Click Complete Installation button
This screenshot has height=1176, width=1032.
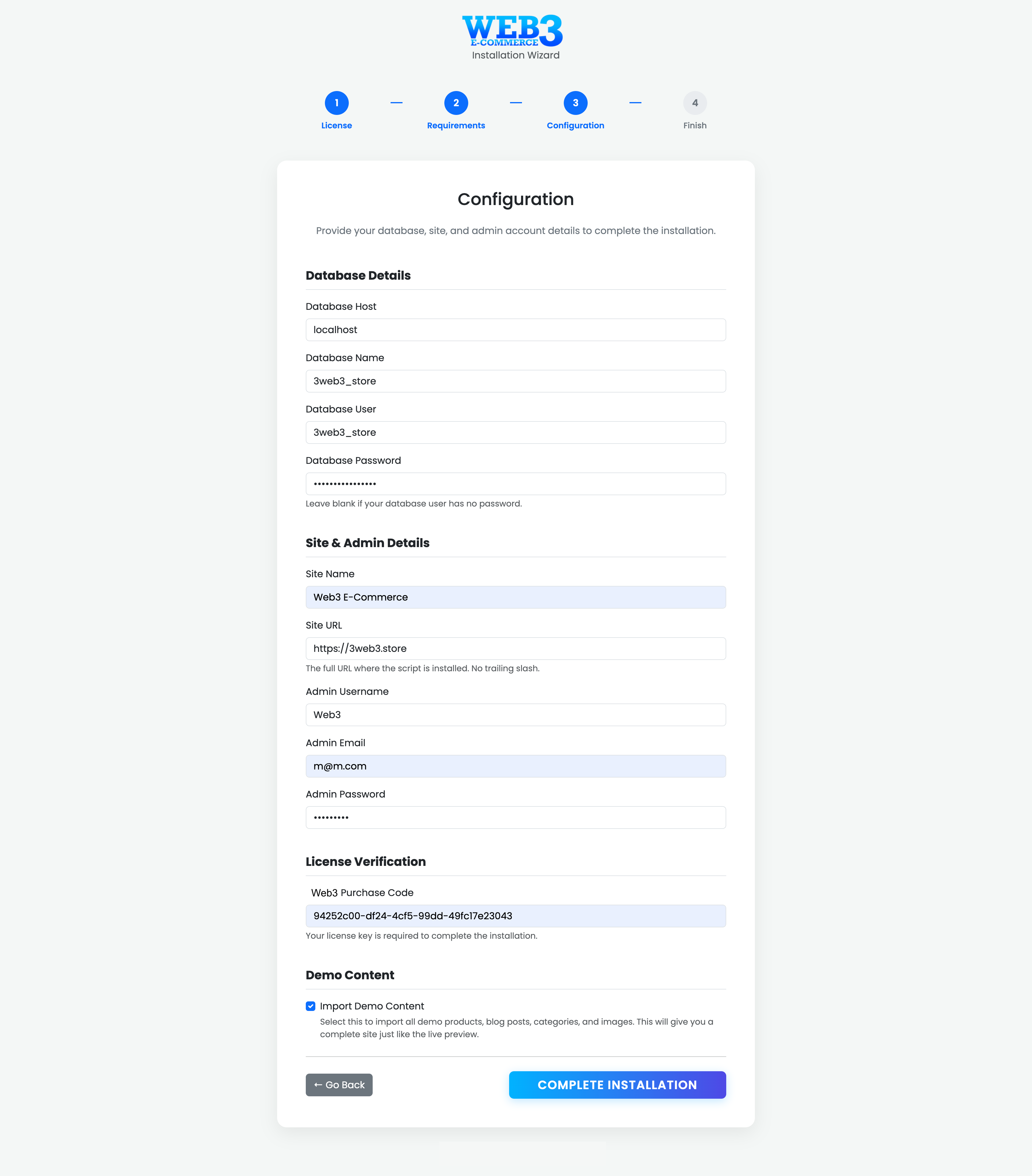pyautogui.click(x=617, y=1085)
